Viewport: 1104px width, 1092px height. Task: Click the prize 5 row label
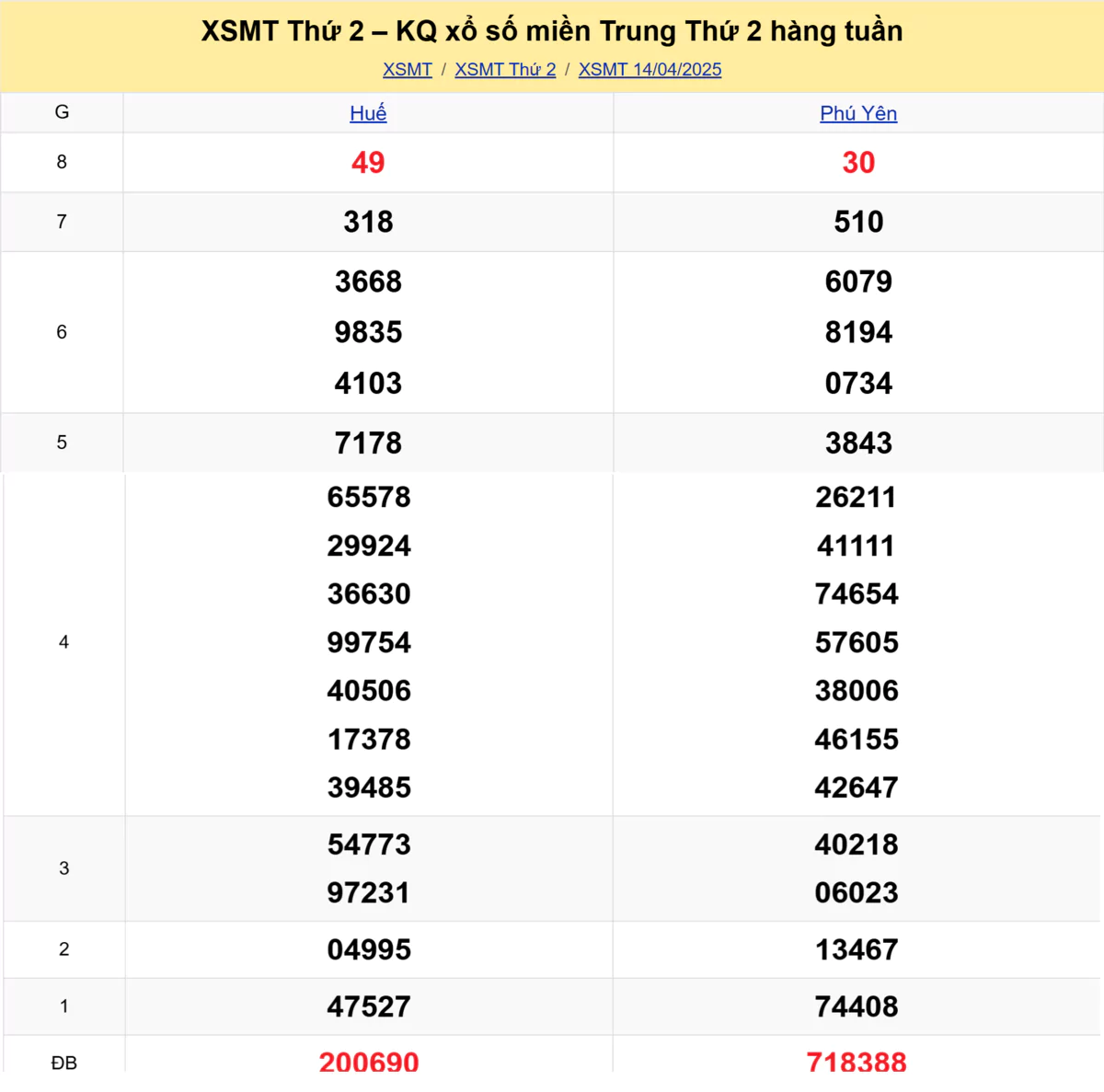tap(62, 443)
